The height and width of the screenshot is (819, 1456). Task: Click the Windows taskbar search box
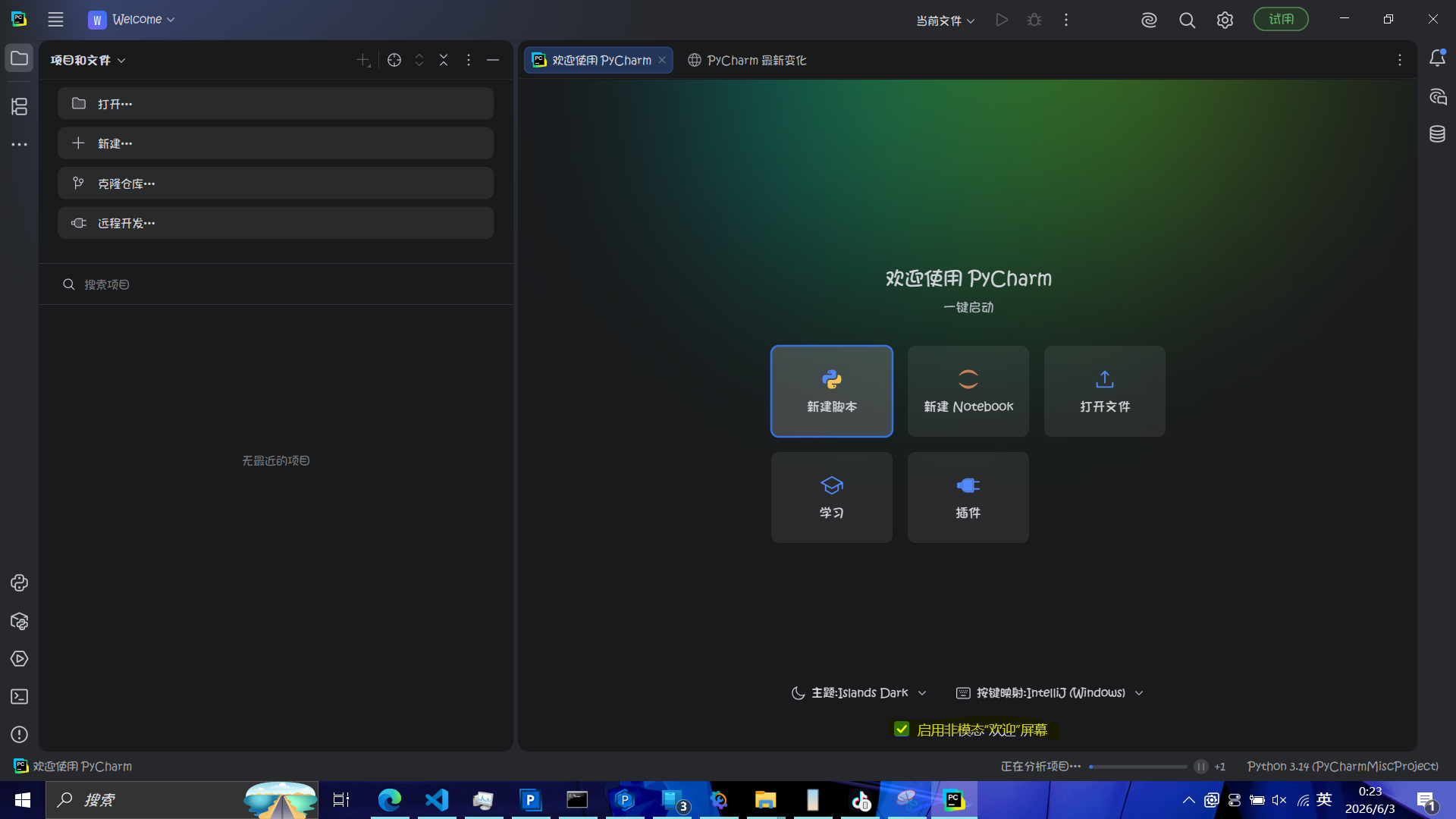(182, 800)
